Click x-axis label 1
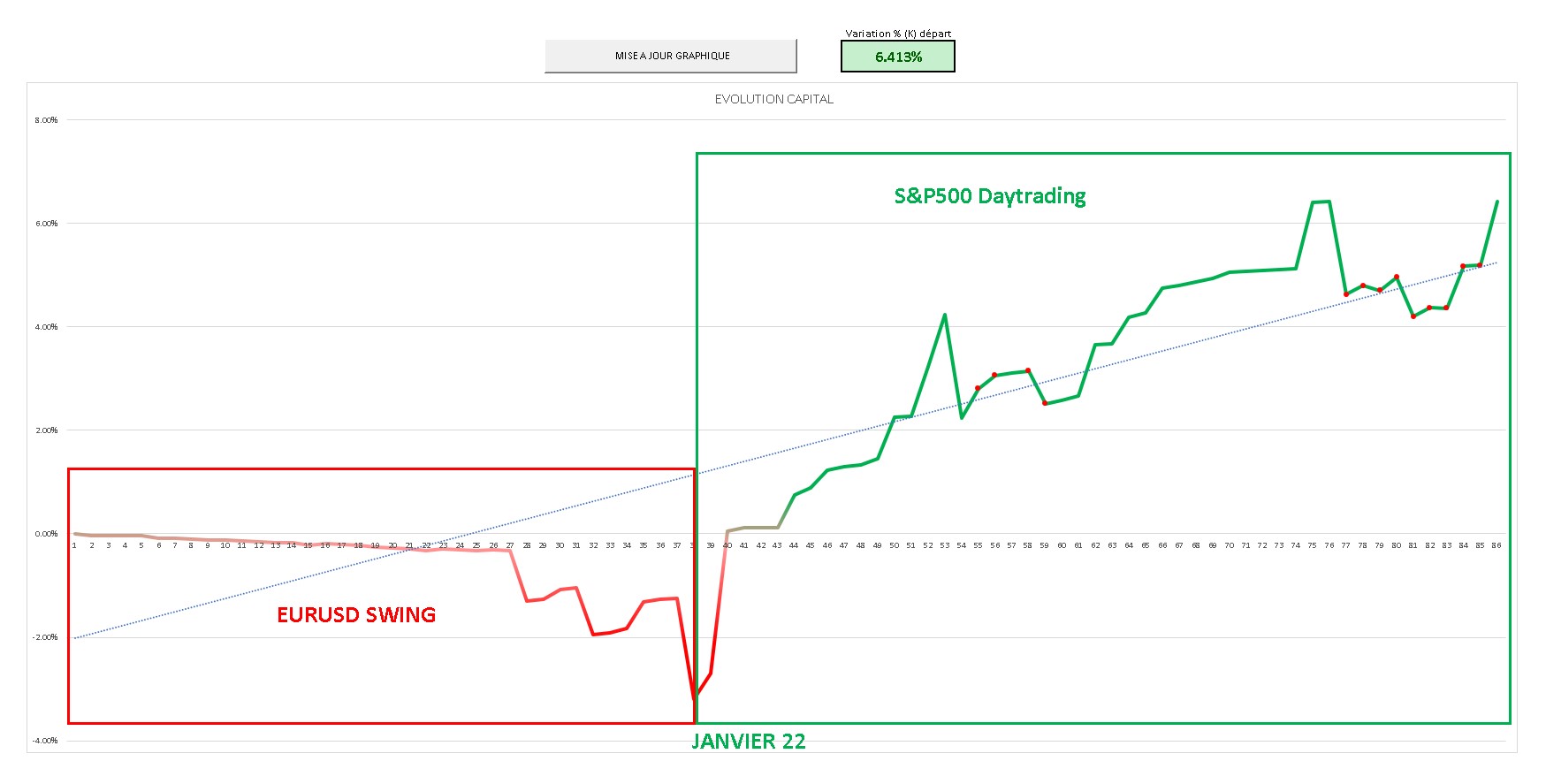 coord(74,545)
